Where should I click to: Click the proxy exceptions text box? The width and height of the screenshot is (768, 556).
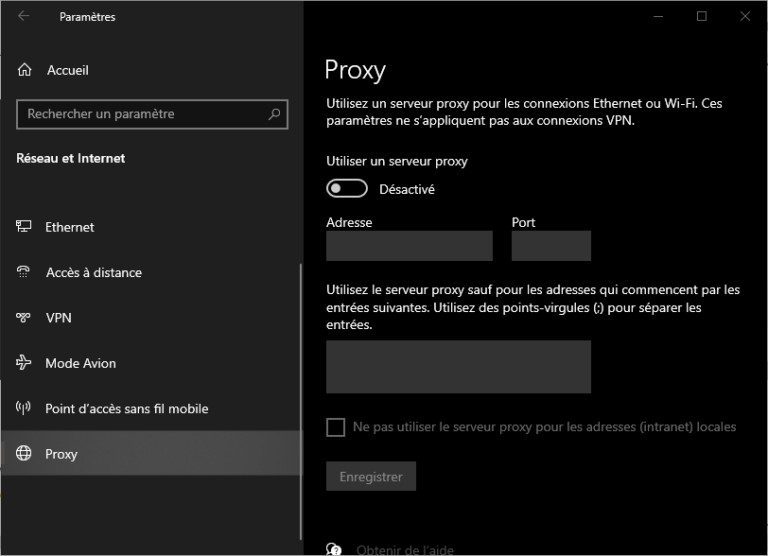point(458,367)
